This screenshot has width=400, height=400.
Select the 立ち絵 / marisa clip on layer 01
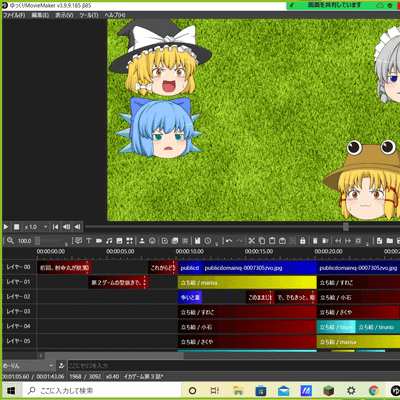pyautogui.click(x=247, y=282)
